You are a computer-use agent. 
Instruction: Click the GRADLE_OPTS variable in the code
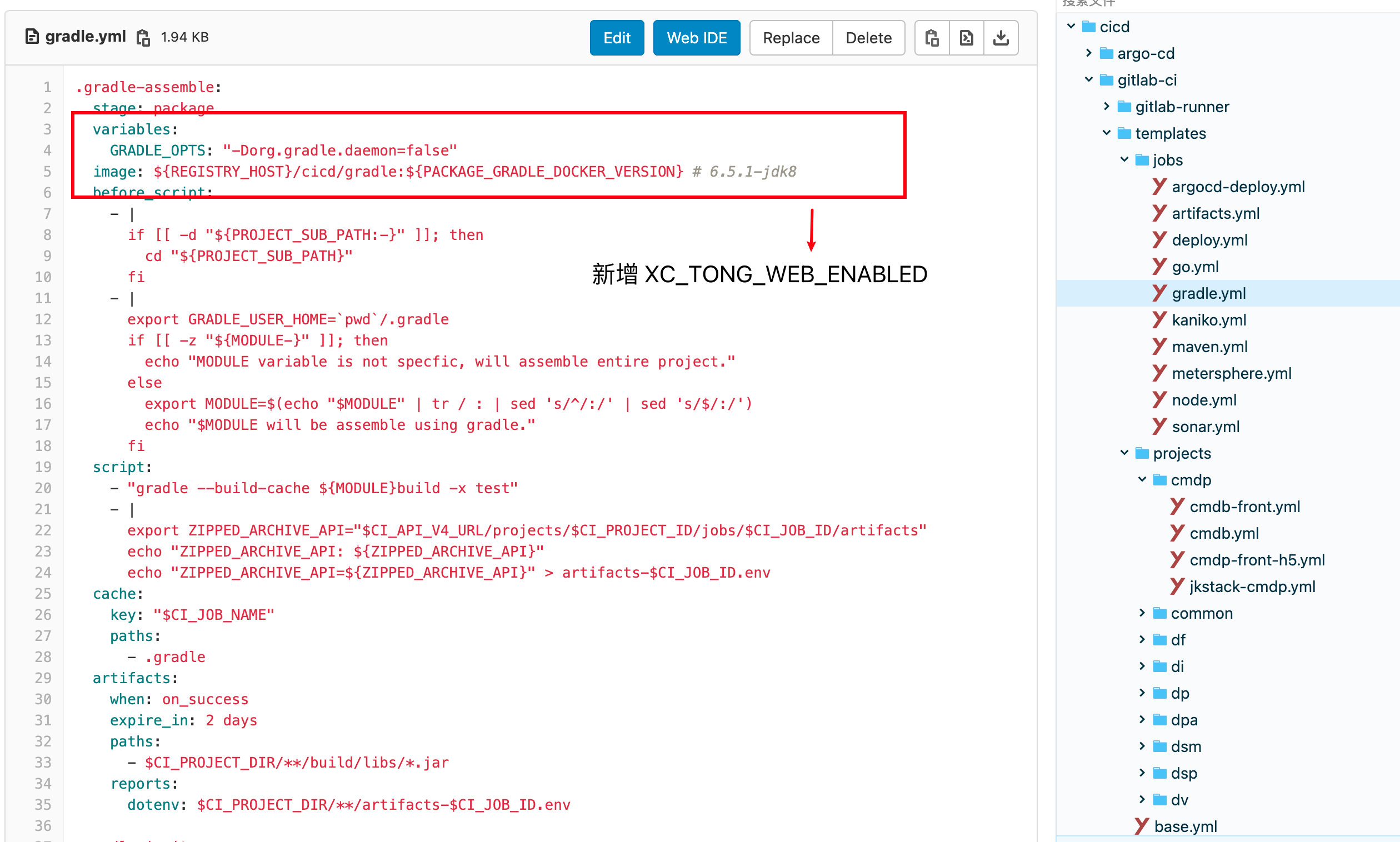point(157,151)
